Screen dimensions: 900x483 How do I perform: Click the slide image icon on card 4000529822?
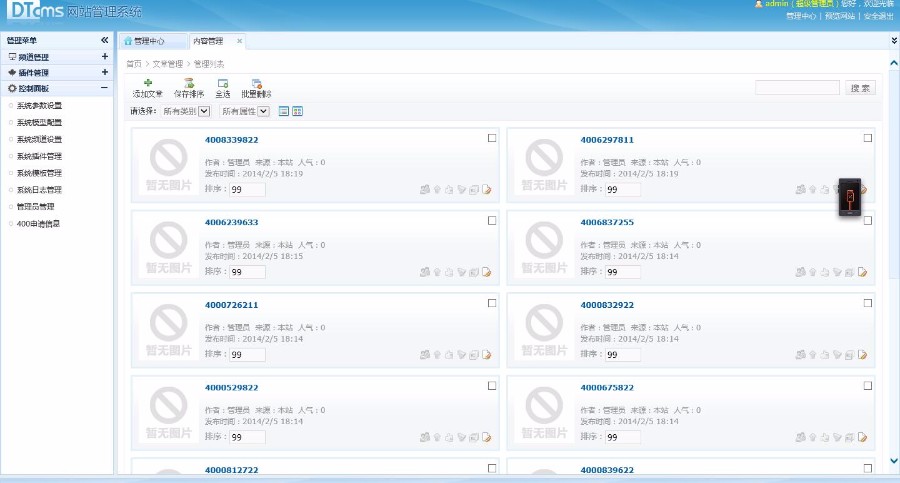pyautogui.click(x=474, y=438)
